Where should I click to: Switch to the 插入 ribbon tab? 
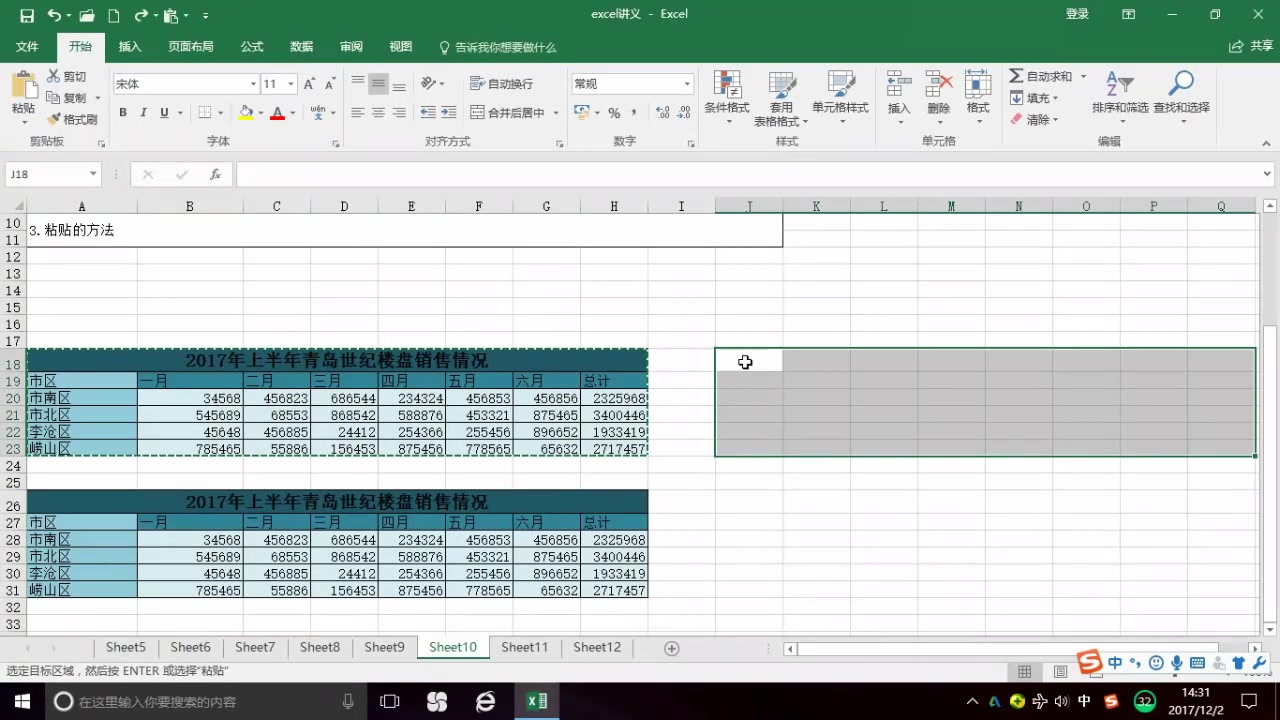[130, 46]
